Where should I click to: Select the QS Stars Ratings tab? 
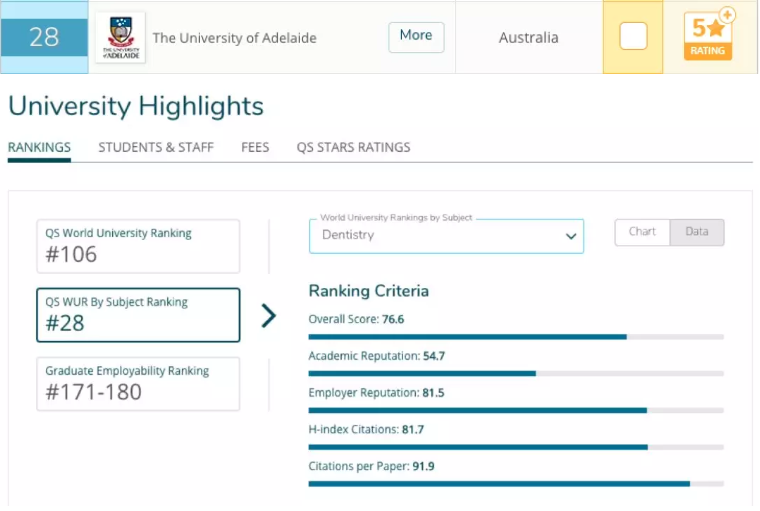click(x=353, y=147)
